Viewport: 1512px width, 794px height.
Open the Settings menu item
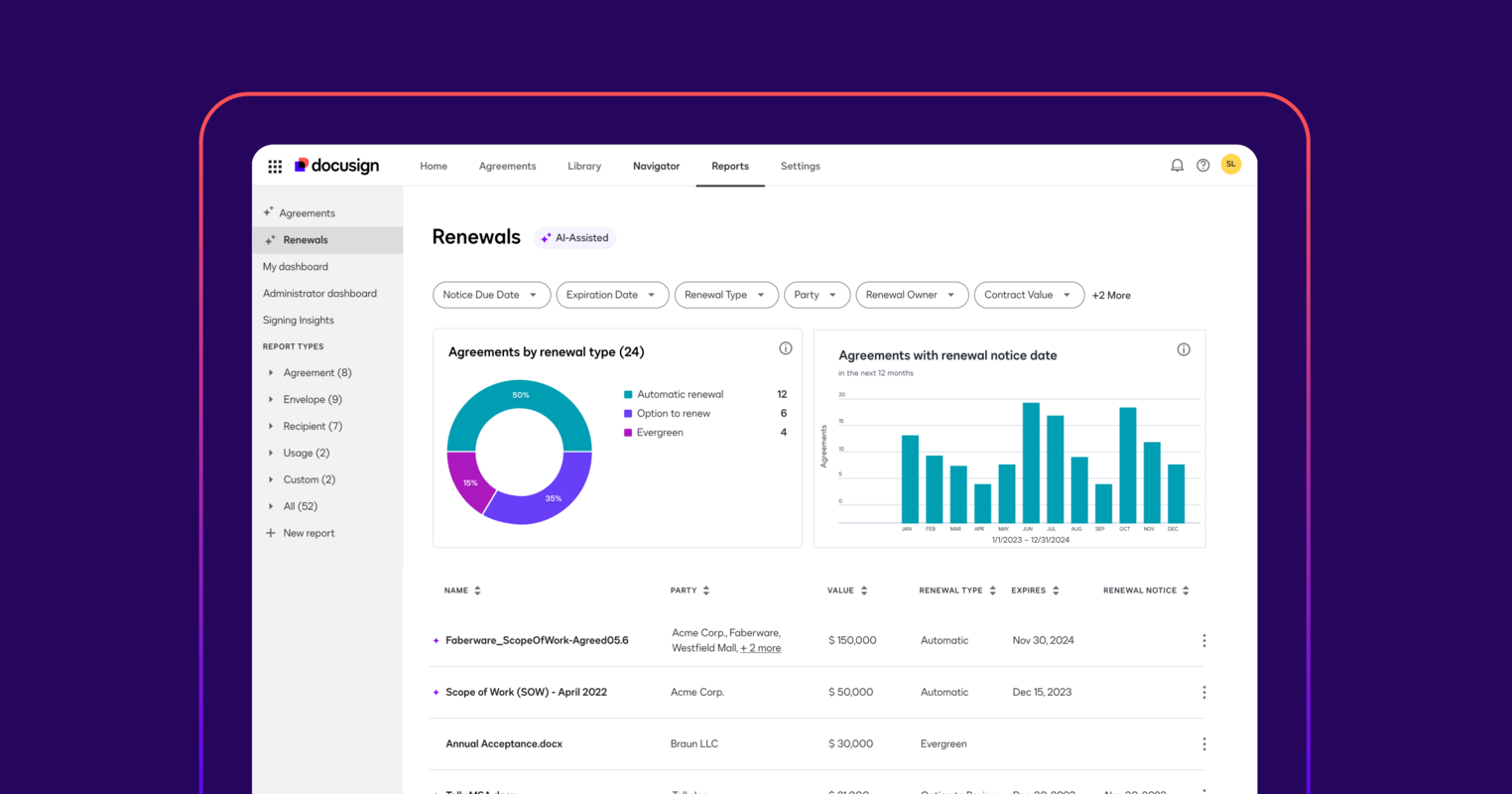tap(800, 166)
